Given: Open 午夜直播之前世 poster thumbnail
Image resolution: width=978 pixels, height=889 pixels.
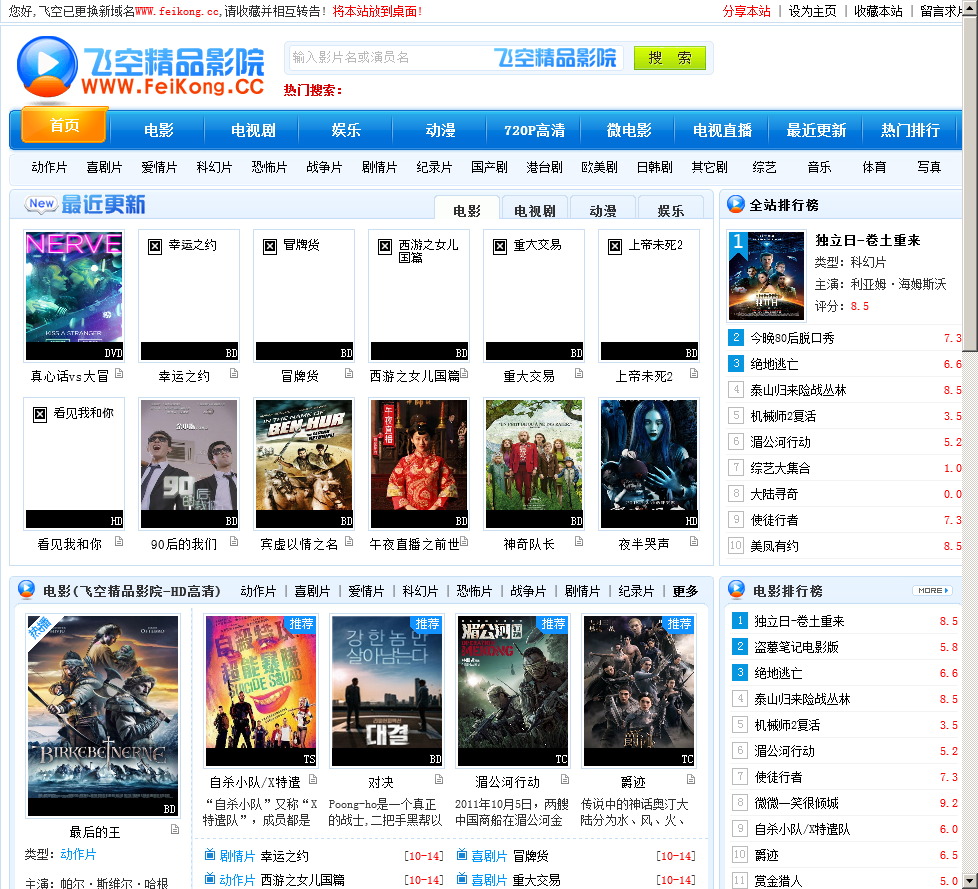Looking at the screenshot, I should tap(419, 464).
